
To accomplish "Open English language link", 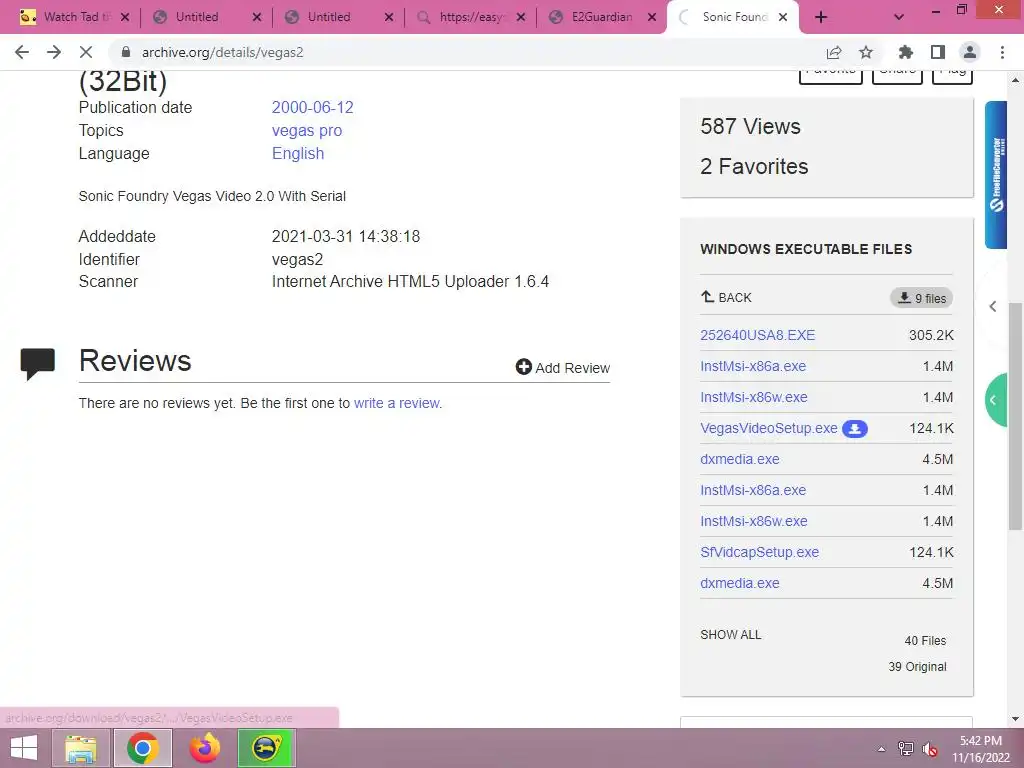I will click(x=298, y=153).
